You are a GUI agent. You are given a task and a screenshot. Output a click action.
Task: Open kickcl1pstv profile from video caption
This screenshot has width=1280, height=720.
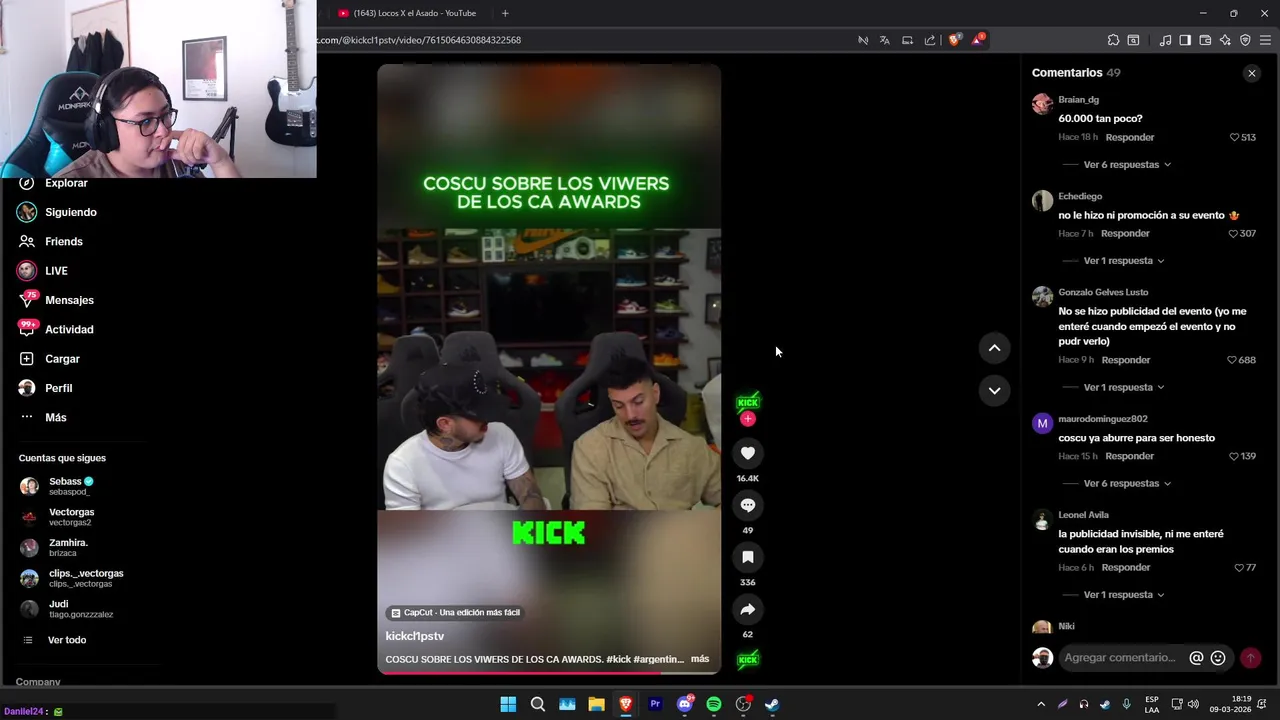click(x=415, y=636)
